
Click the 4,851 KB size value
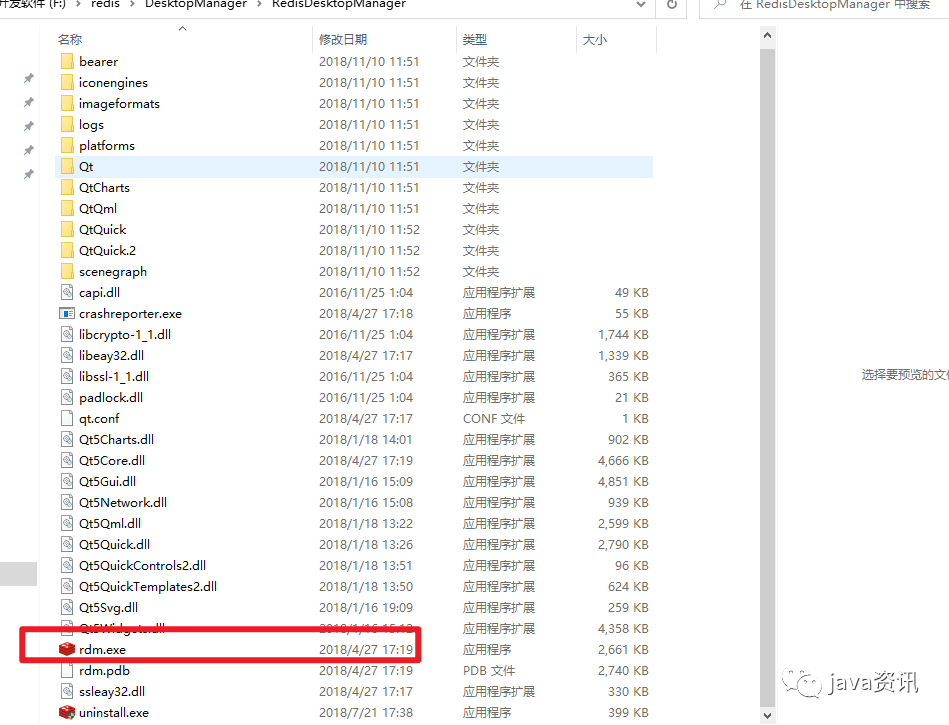click(623, 482)
